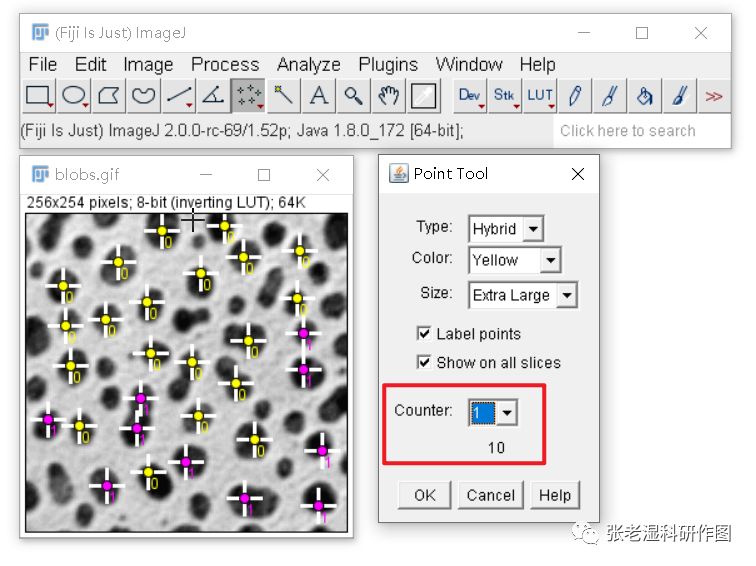Open the Image menu

[148, 65]
